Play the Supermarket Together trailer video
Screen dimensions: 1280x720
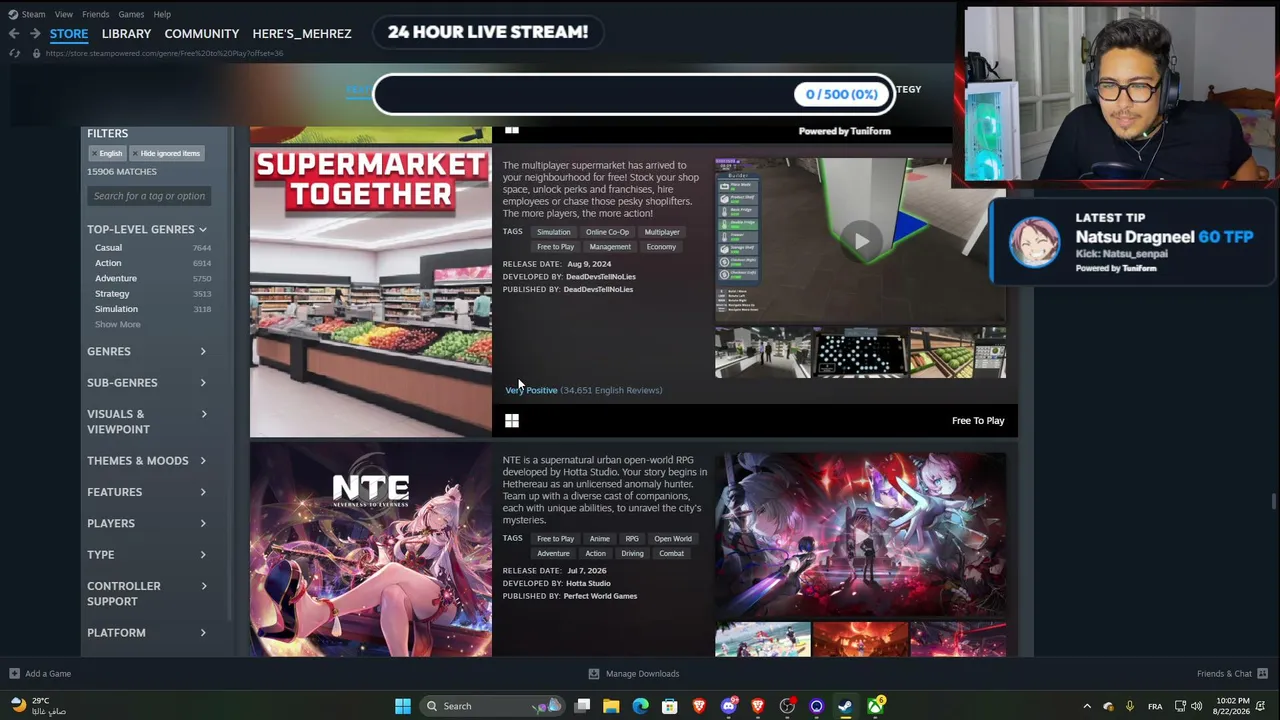pyautogui.click(x=861, y=240)
